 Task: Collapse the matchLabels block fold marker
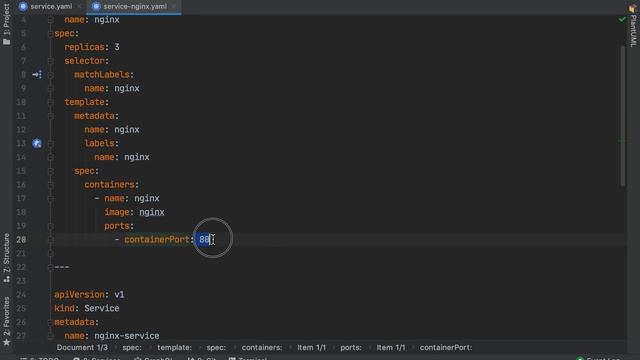coord(50,75)
